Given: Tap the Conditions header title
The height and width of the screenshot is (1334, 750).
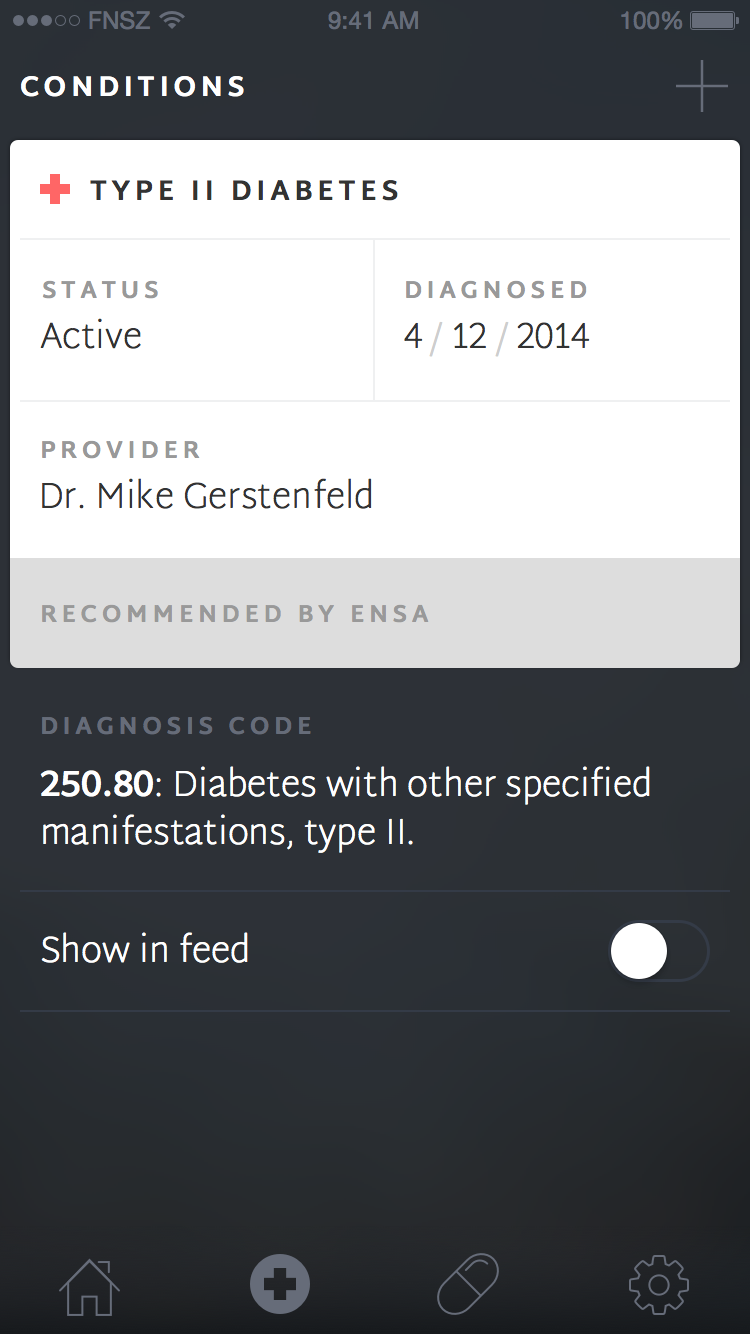Looking at the screenshot, I should 133,87.
